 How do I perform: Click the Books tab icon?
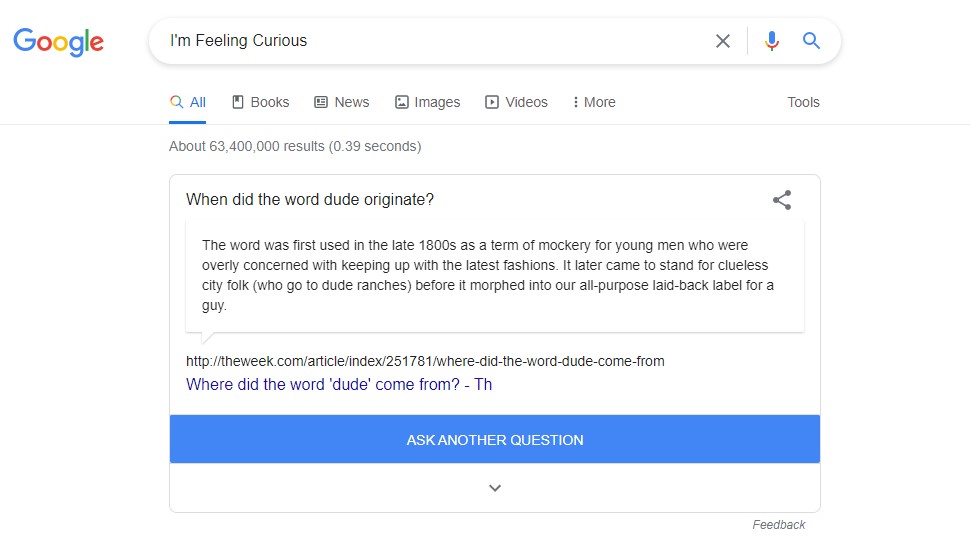[238, 102]
